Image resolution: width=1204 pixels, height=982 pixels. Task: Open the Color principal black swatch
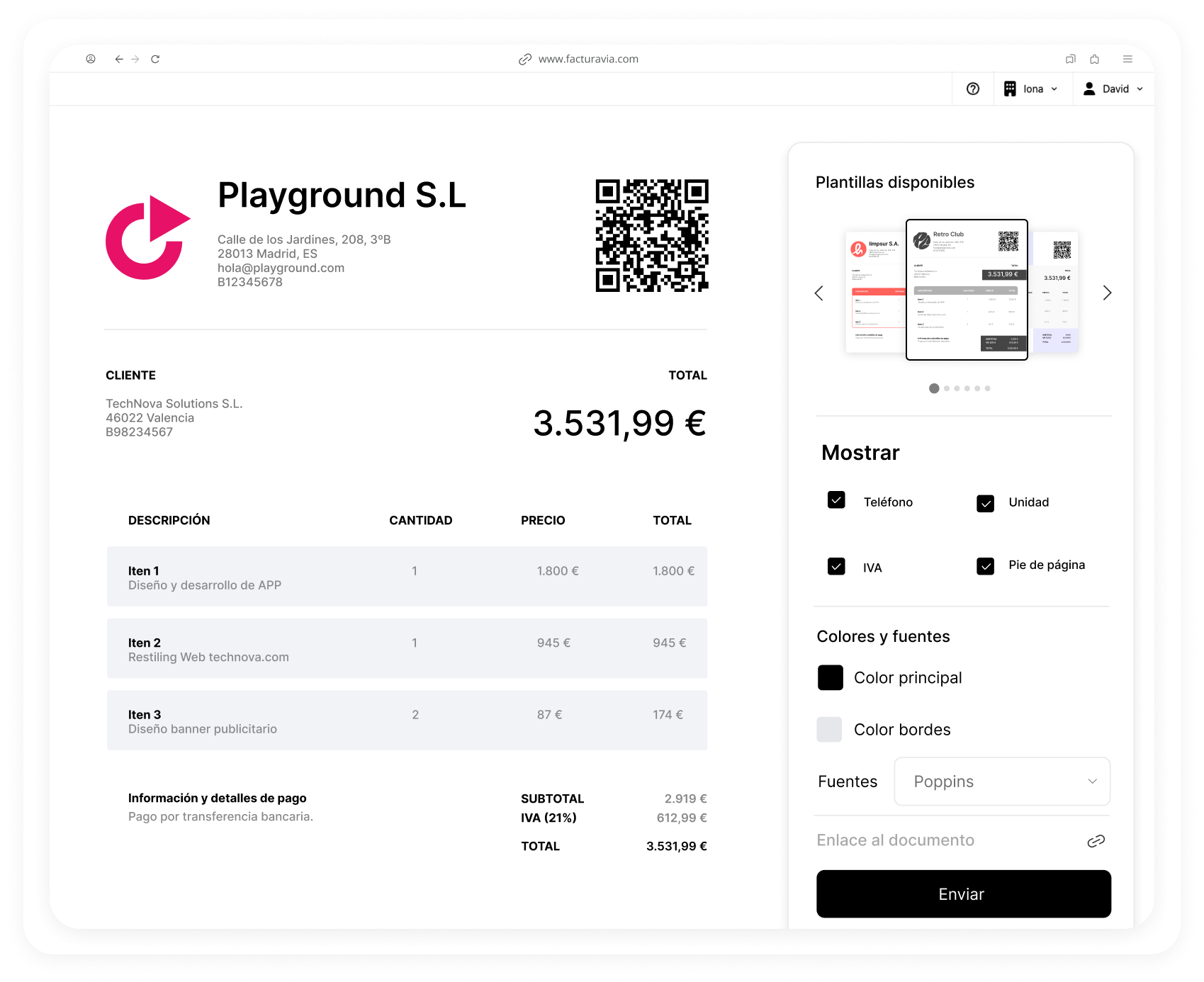[831, 678]
